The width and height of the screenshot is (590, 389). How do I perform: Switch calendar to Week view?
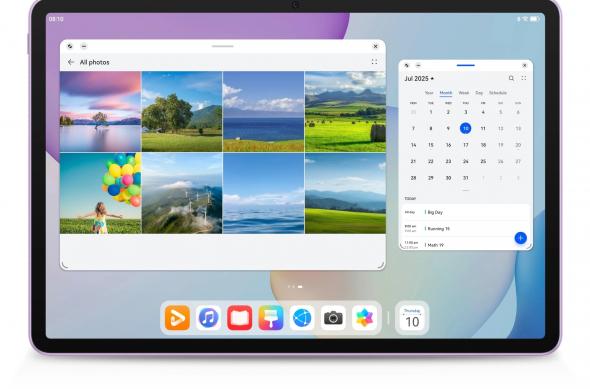click(464, 93)
